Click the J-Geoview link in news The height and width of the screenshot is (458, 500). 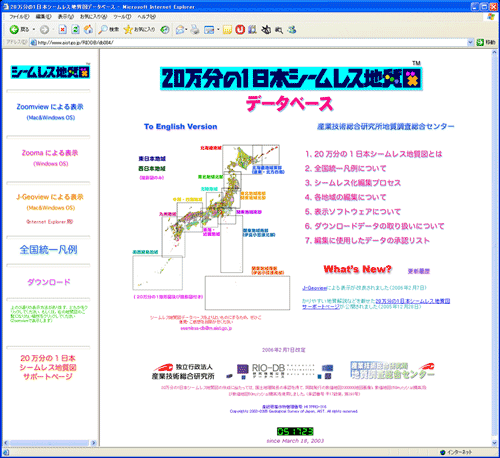[314, 288]
